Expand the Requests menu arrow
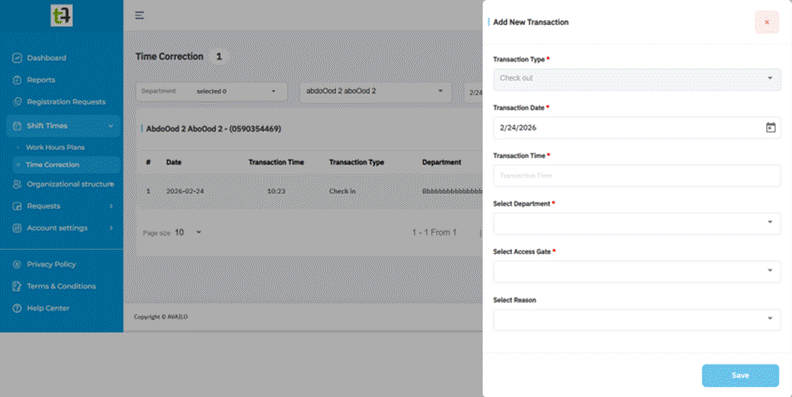The height and width of the screenshot is (397, 792). click(x=111, y=206)
